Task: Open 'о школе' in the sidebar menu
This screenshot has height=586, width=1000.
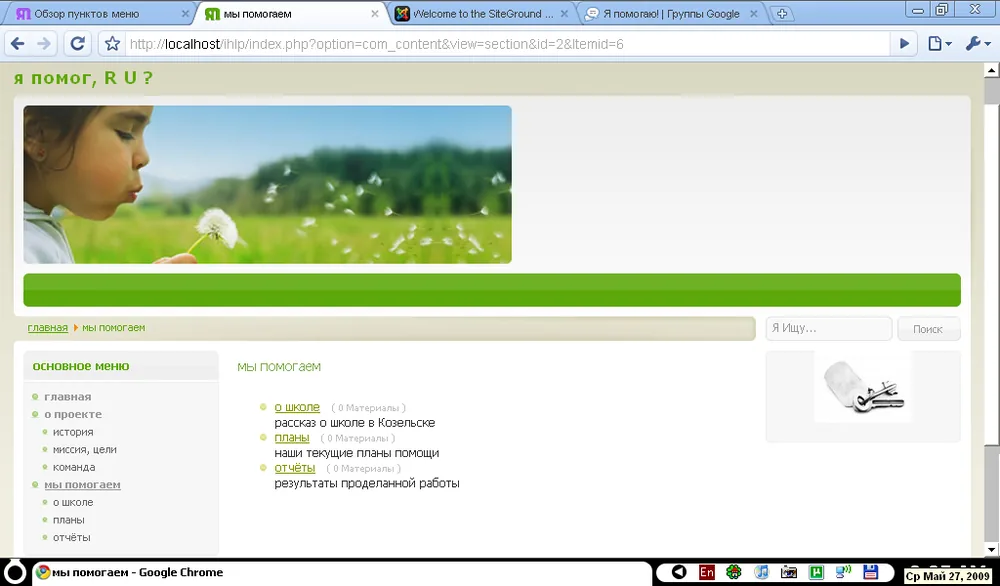Action: 73,502
